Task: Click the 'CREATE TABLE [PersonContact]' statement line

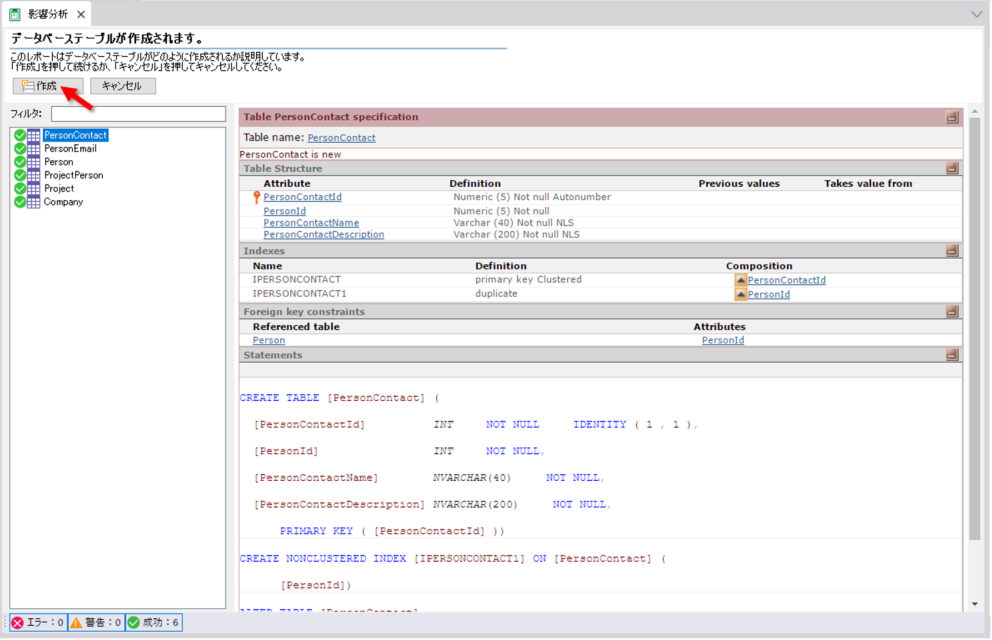Action: [340, 398]
